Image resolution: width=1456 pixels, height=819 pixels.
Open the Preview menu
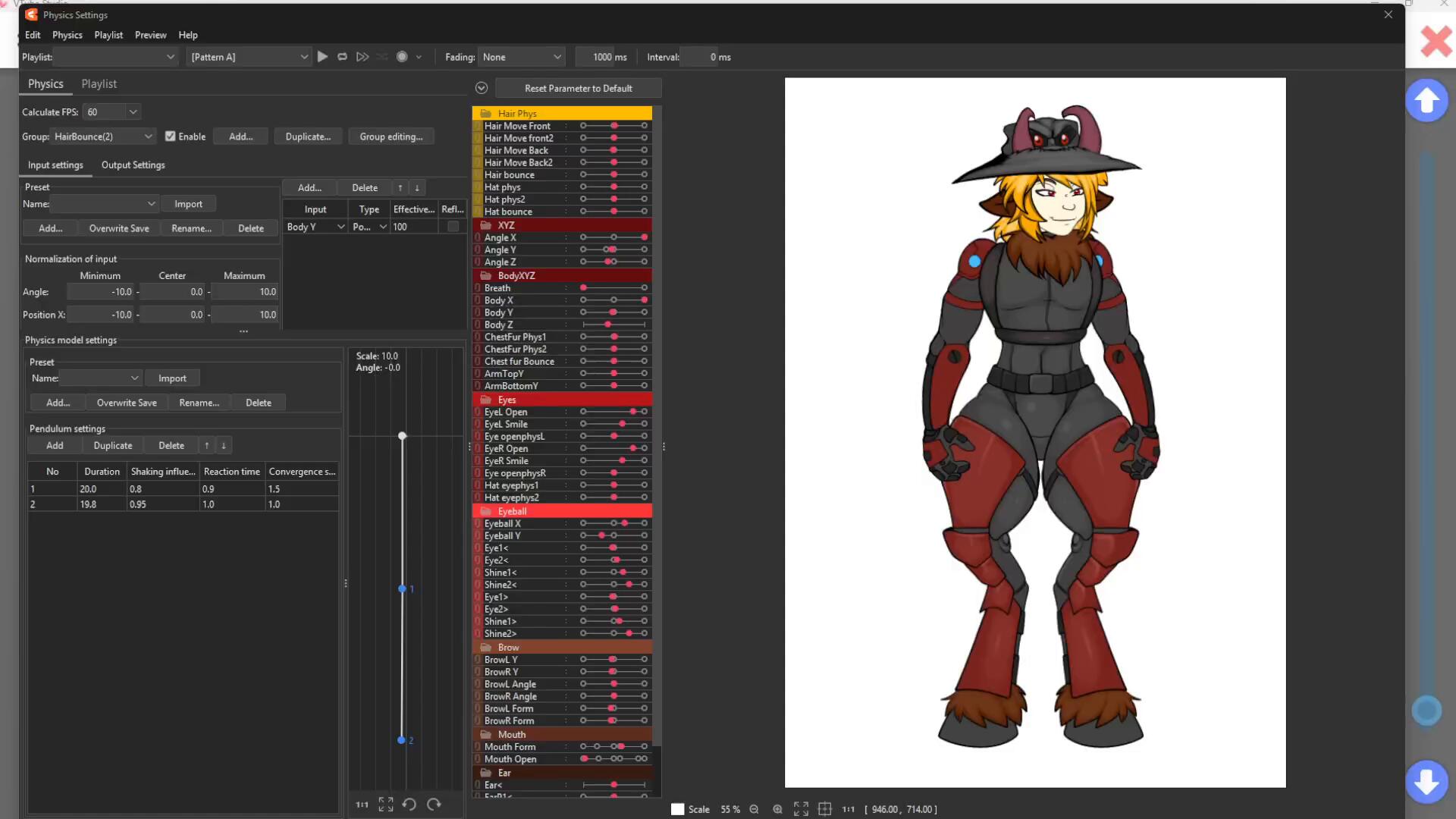[x=151, y=35]
